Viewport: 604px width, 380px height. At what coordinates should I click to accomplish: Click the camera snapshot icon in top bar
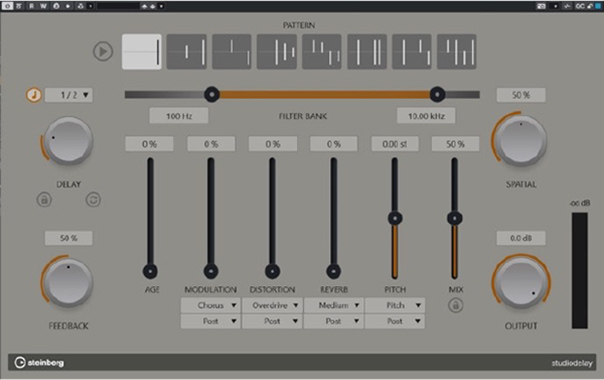[x=542, y=6]
